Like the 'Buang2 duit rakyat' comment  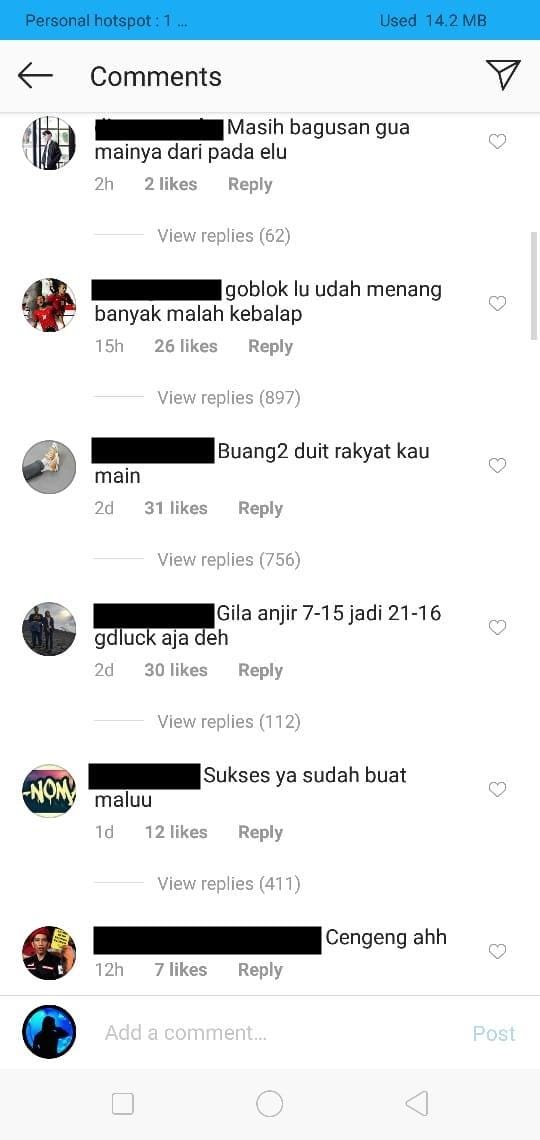pos(497,466)
